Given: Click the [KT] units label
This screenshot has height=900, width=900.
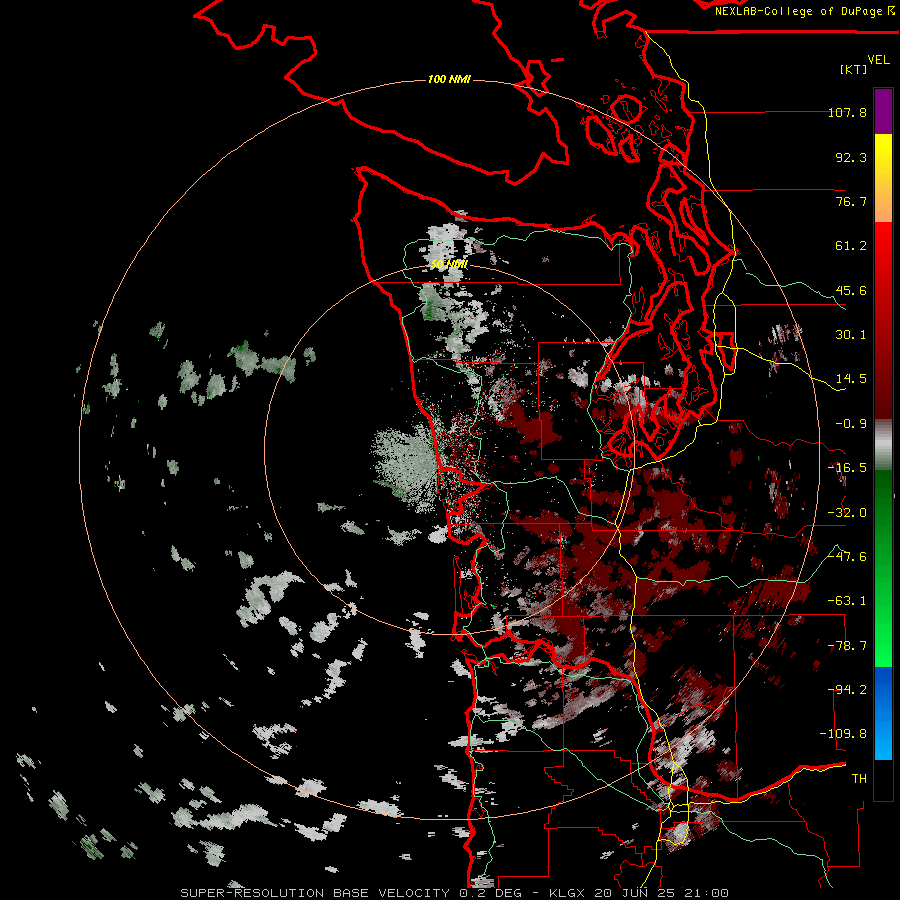Looking at the screenshot, I should pos(854,69).
